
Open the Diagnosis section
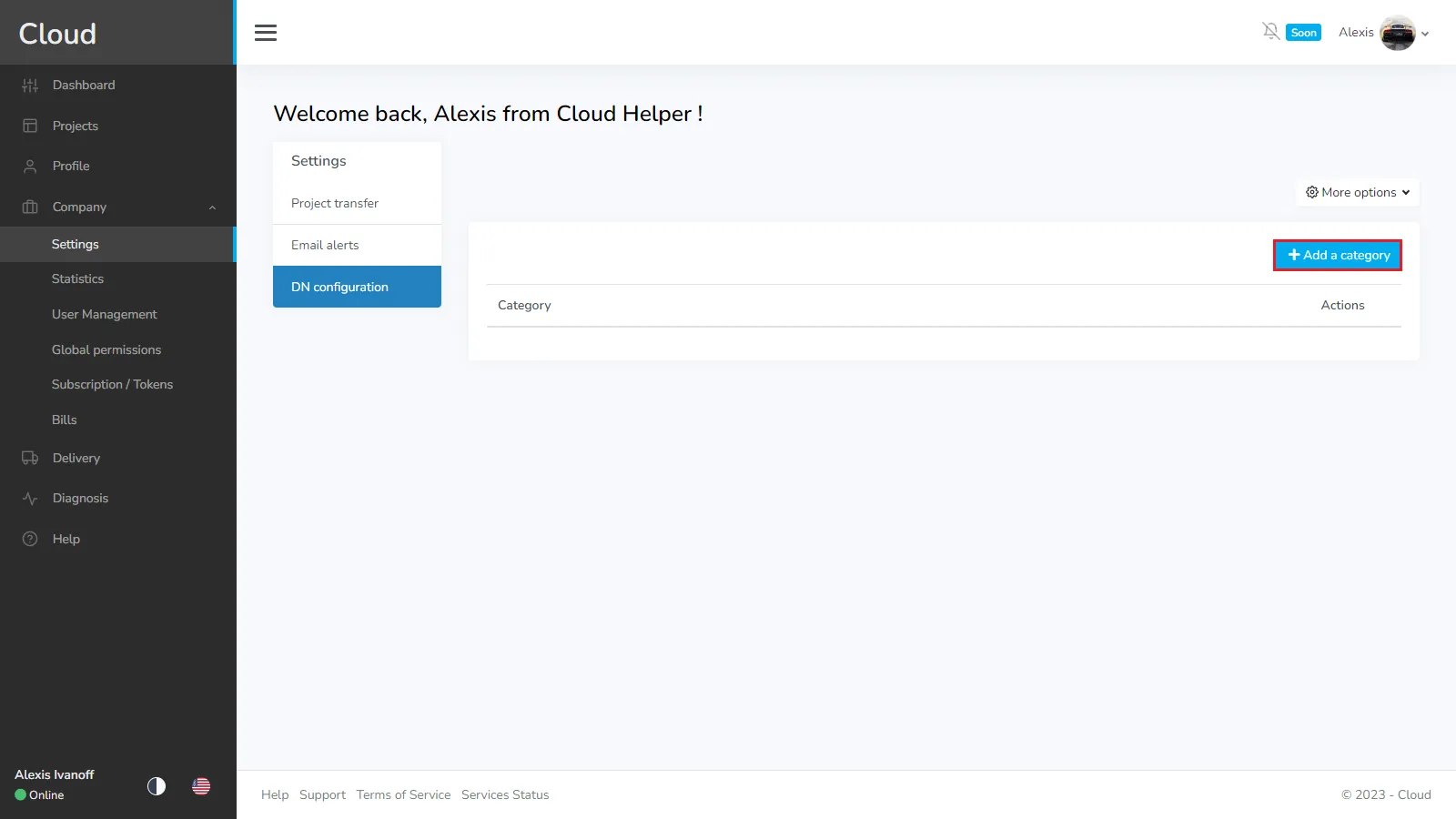pos(80,498)
